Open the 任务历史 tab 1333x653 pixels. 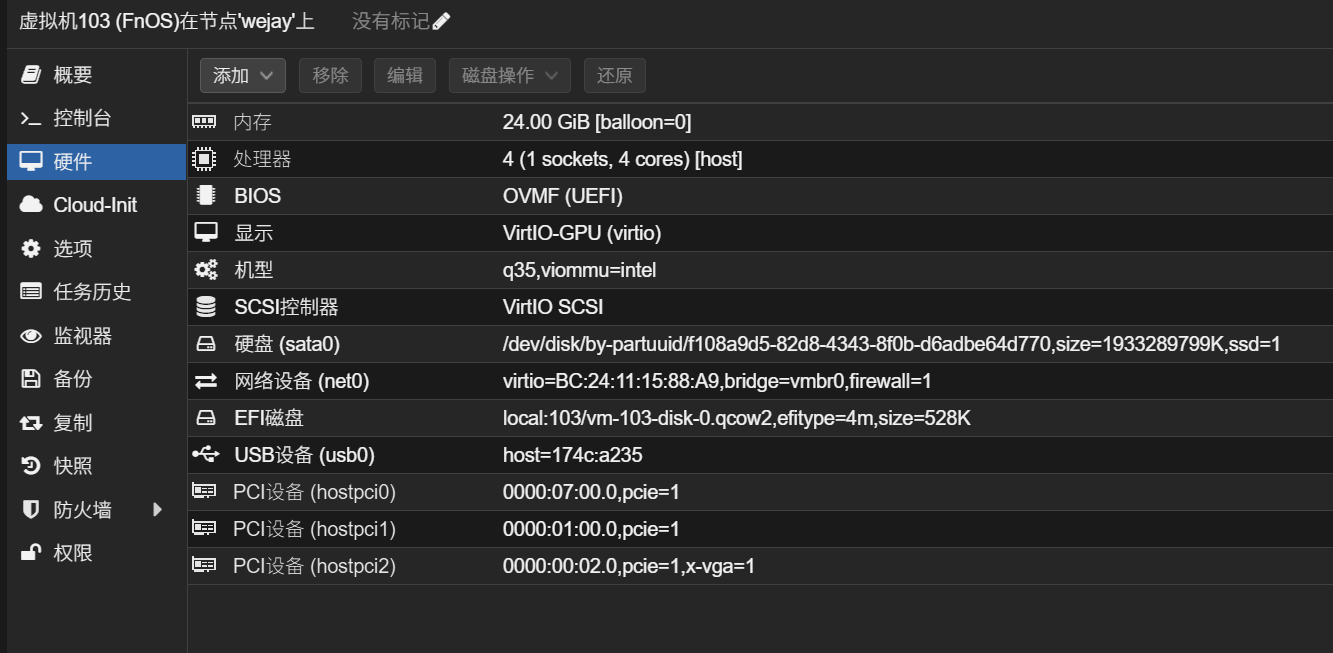(96, 292)
